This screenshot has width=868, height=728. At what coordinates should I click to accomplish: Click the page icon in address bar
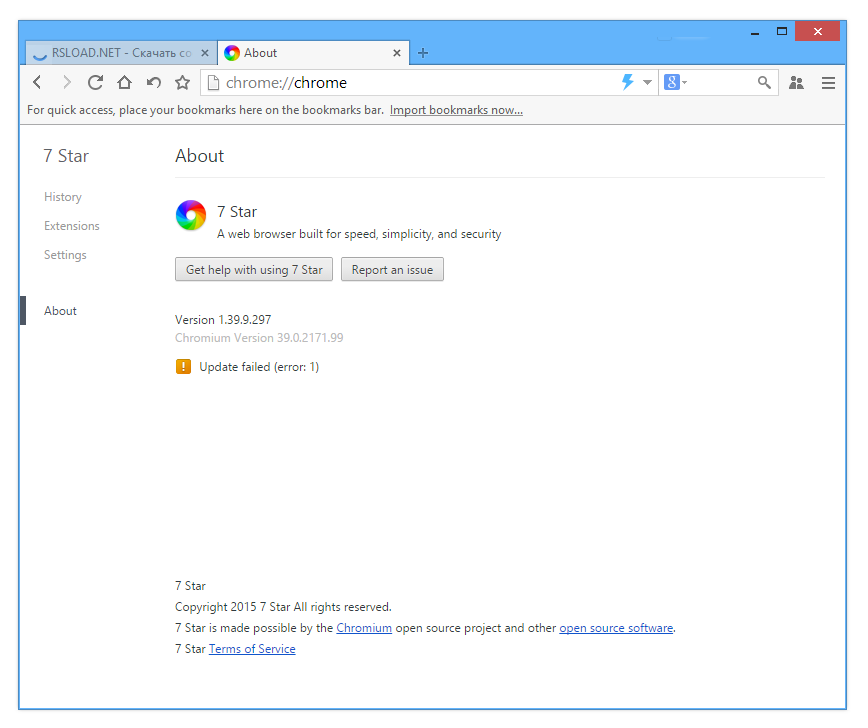pyautogui.click(x=213, y=82)
